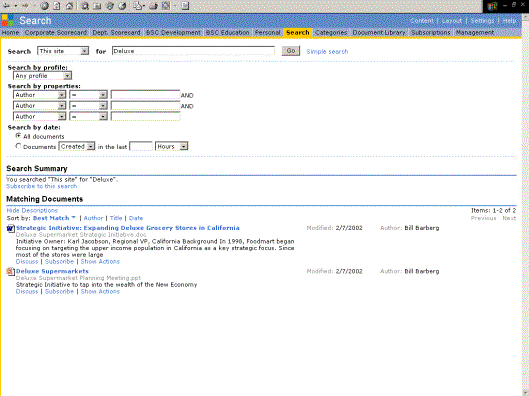Click the Print toolbar icon
The width and height of the screenshot is (529, 396).
(154, 6)
